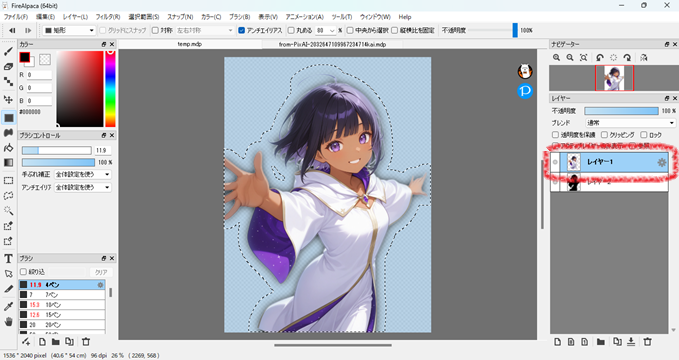Enable the 透明度を保護 checkbox
The width and height of the screenshot is (679, 360).
pyautogui.click(x=555, y=135)
